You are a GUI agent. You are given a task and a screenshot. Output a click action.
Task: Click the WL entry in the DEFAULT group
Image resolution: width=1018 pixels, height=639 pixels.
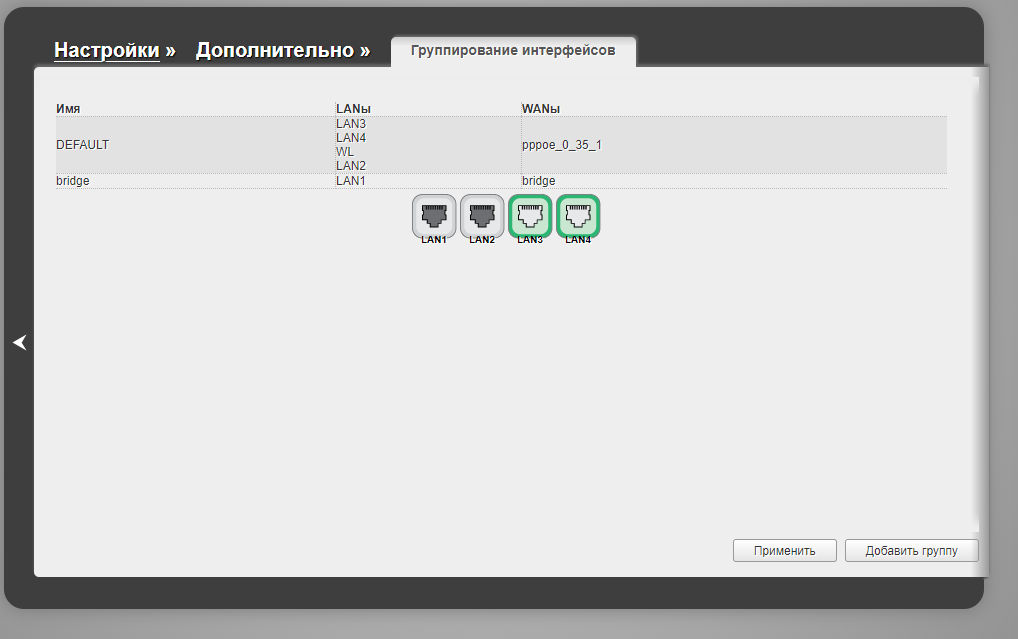[x=345, y=152]
